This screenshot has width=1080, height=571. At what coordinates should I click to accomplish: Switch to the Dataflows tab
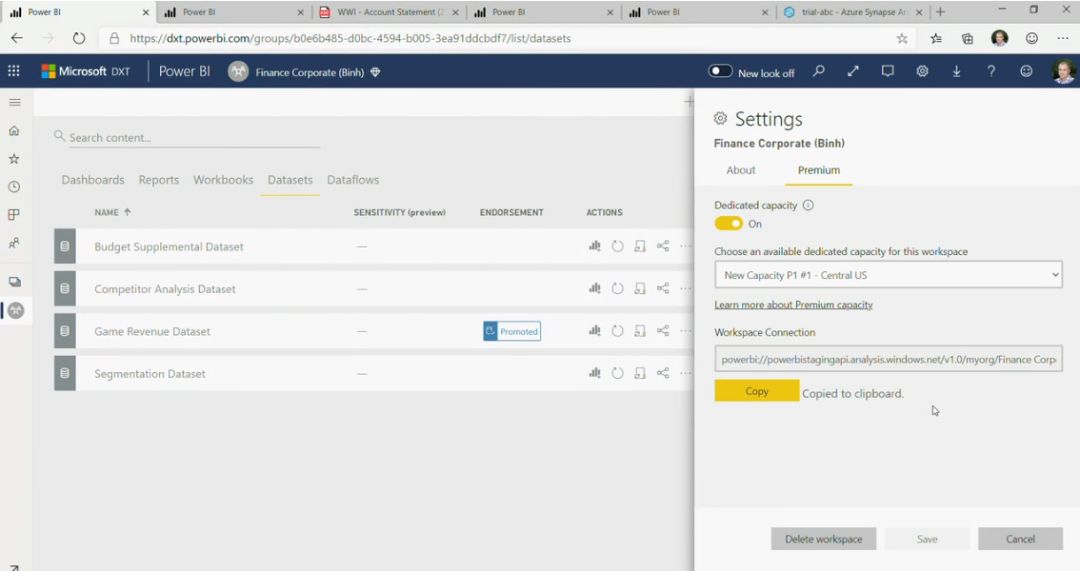[x=353, y=180]
